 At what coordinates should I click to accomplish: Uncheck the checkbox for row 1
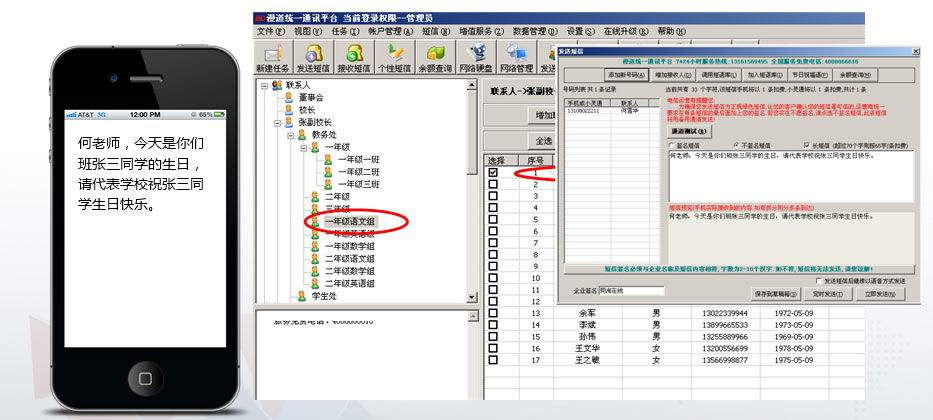point(492,173)
